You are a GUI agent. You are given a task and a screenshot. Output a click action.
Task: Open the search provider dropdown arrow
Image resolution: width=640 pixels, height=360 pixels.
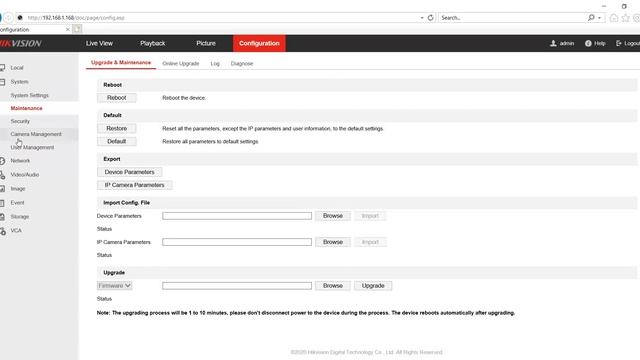coord(599,18)
